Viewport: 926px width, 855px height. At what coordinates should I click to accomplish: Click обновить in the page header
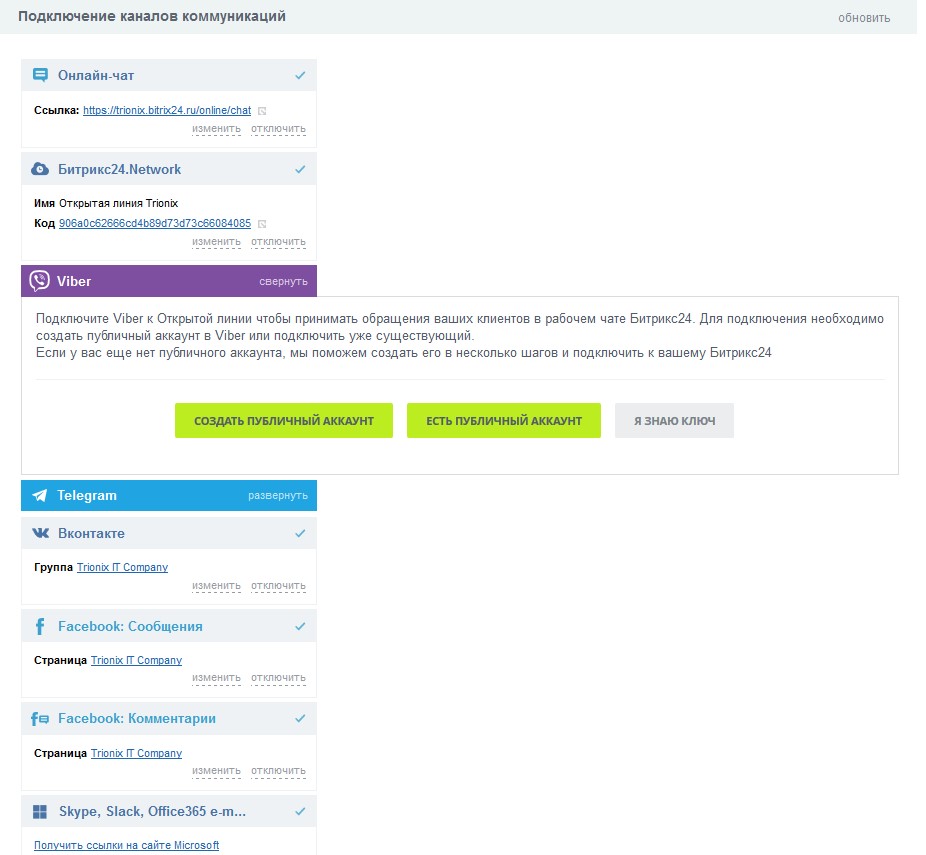click(x=864, y=18)
